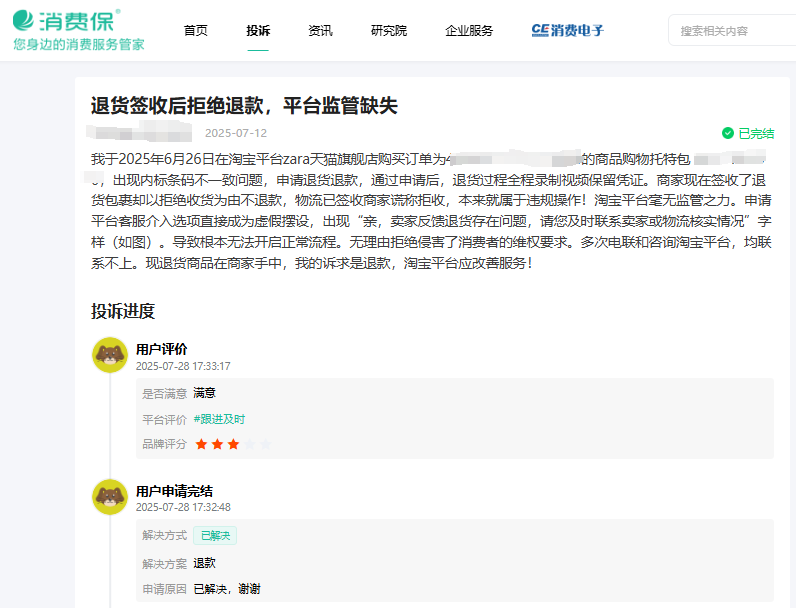Click the 平台评价 label
The height and width of the screenshot is (608, 796).
pyautogui.click(x=164, y=420)
